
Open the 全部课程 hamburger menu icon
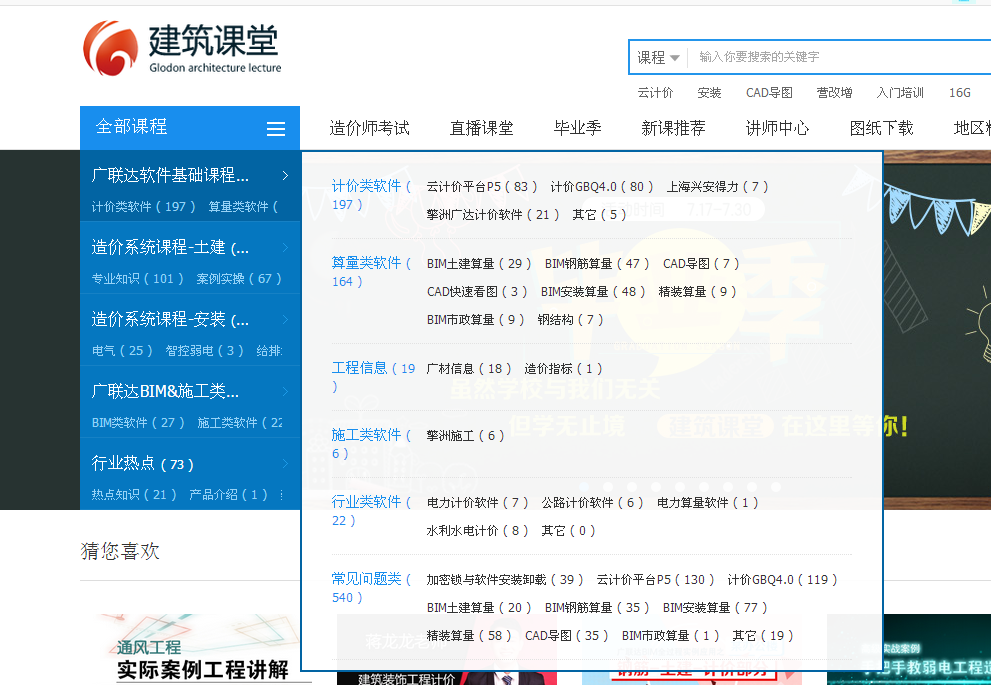coord(276,129)
